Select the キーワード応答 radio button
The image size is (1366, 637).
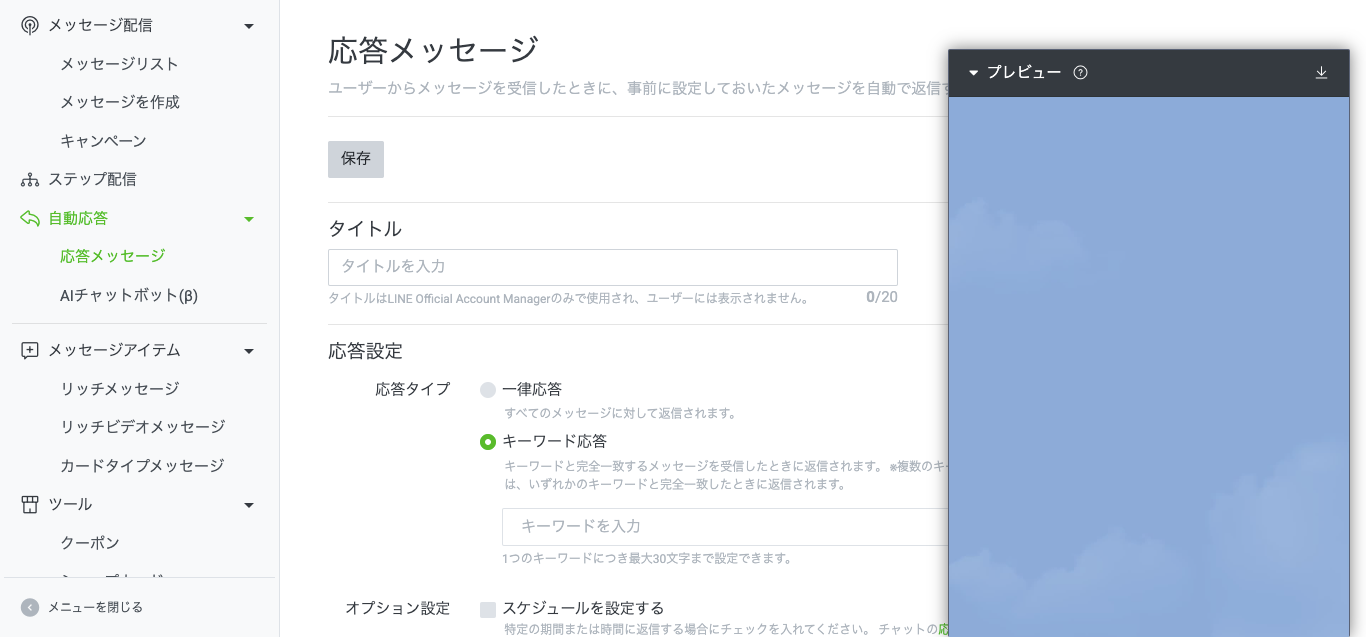488,442
